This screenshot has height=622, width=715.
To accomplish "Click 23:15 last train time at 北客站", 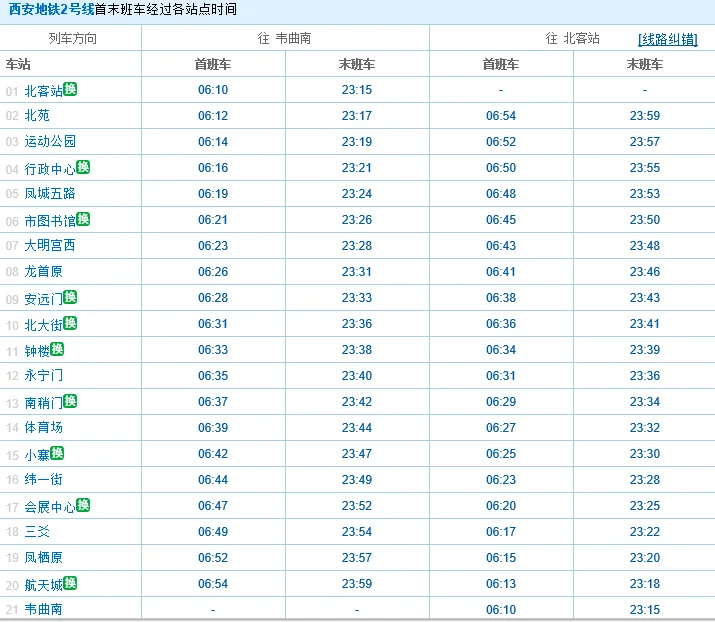I will pyautogui.click(x=357, y=90).
